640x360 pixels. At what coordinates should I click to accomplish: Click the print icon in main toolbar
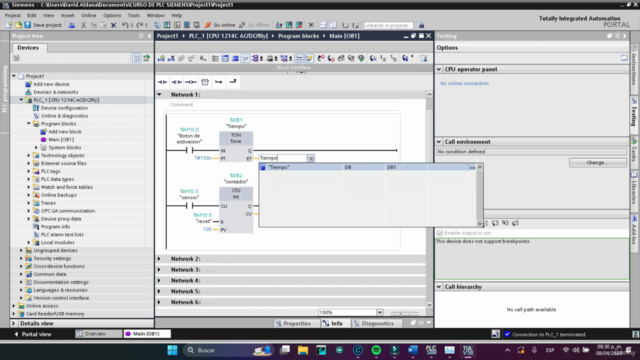coord(71,25)
